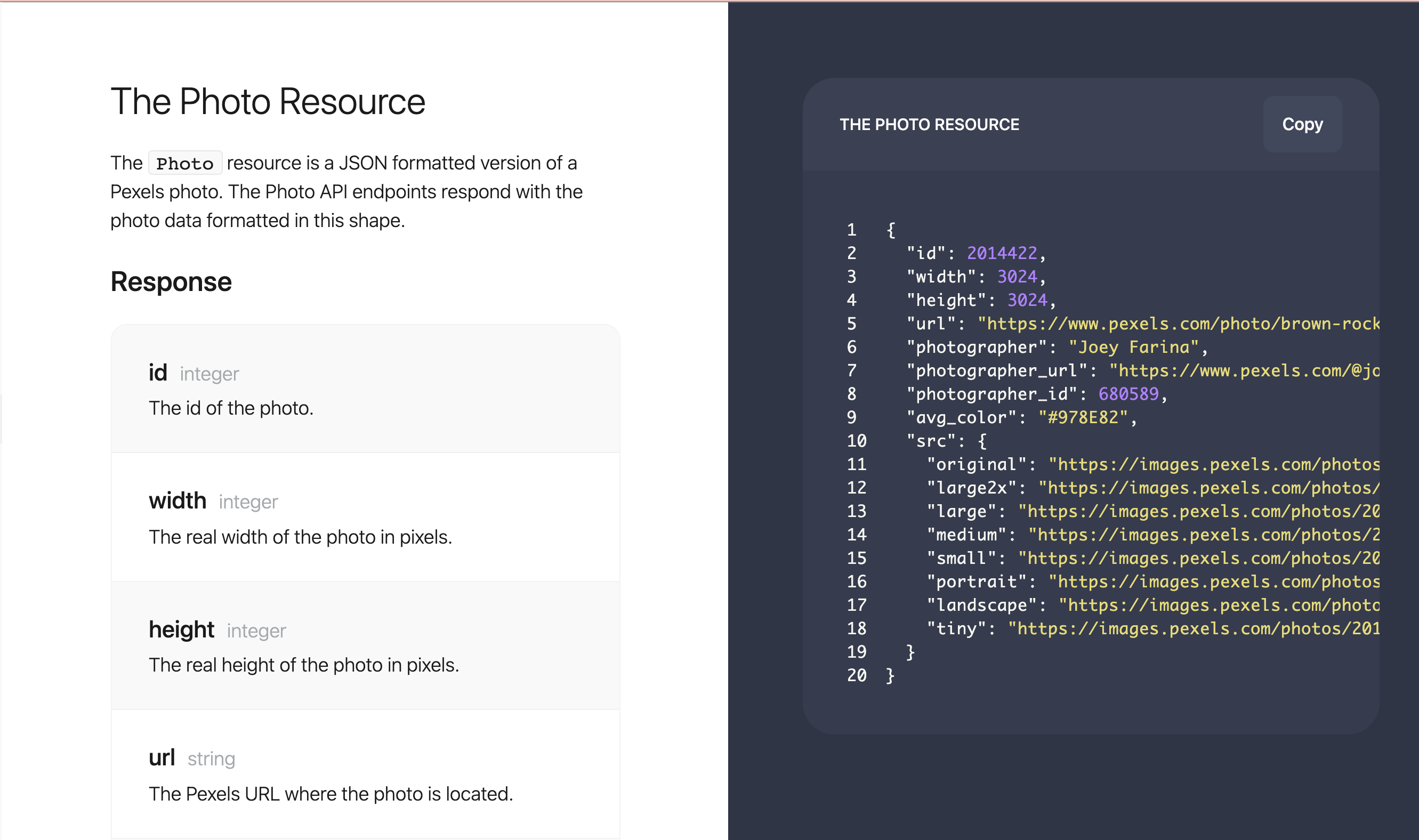This screenshot has width=1419, height=840.
Task: Click THE PHOTO RESOURCE code panel title
Action: point(930,124)
